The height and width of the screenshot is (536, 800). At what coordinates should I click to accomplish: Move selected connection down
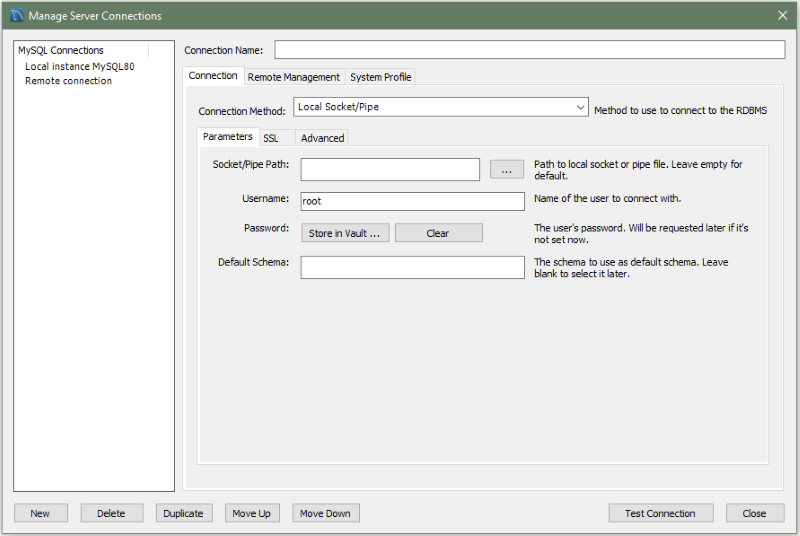(x=325, y=513)
